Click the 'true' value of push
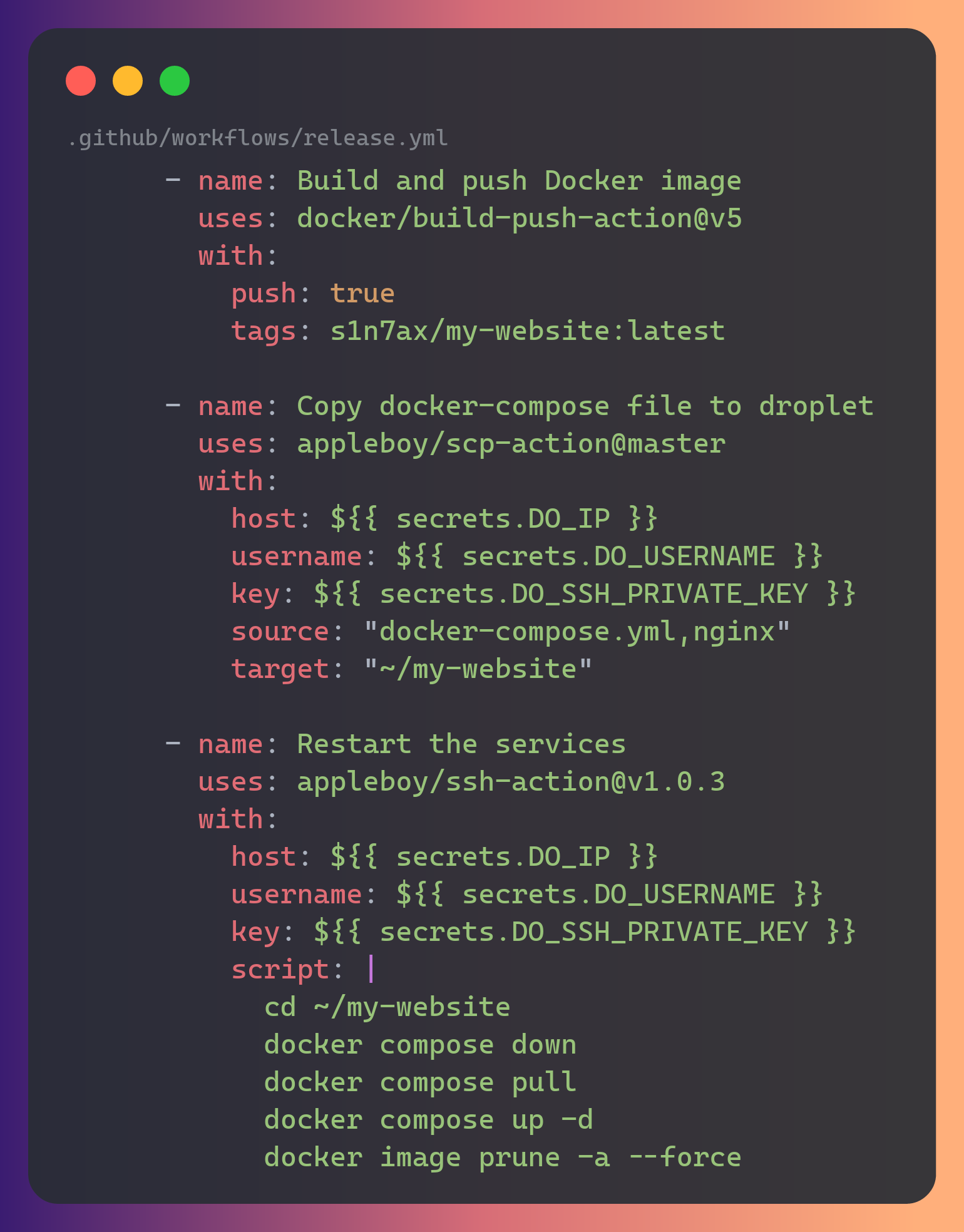Image resolution: width=964 pixels, height=1232 pixels. pos(362,294)
